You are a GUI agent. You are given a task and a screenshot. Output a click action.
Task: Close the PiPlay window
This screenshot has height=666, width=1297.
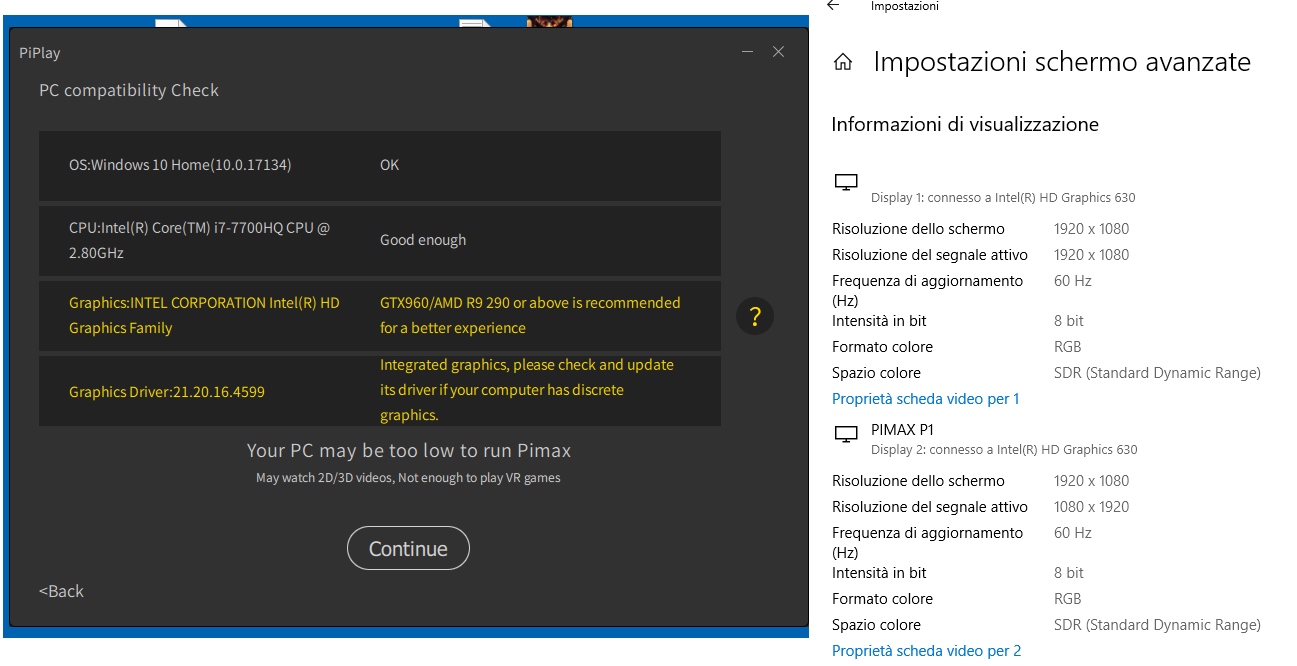[778, 52]
